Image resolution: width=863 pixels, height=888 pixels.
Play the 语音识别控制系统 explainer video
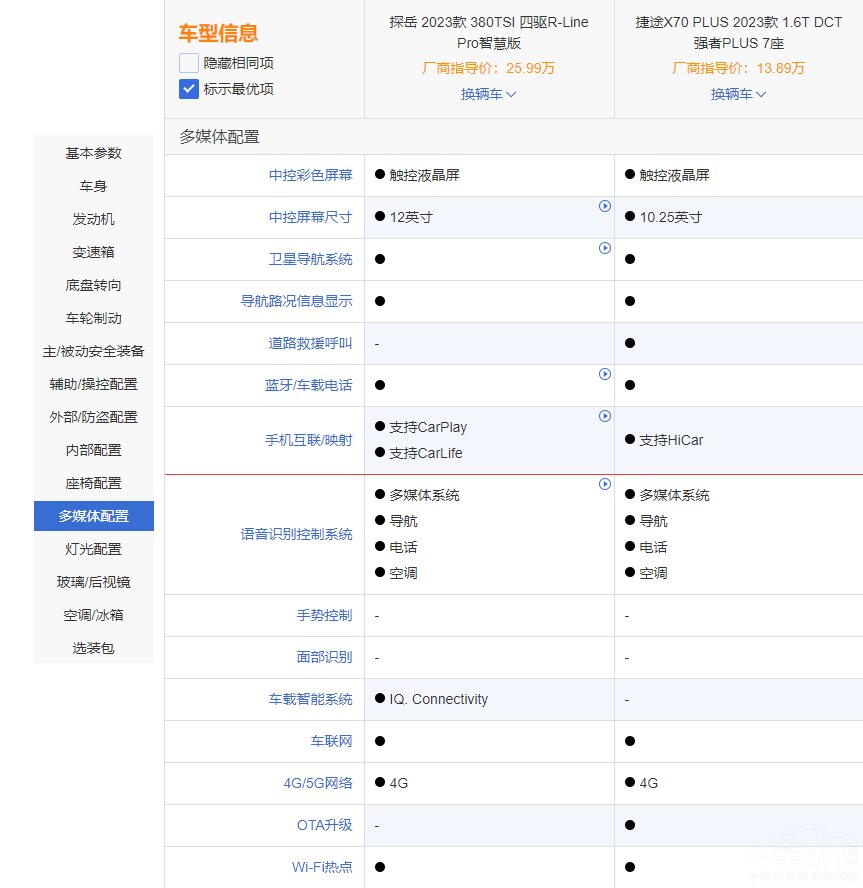pos(604,484)
